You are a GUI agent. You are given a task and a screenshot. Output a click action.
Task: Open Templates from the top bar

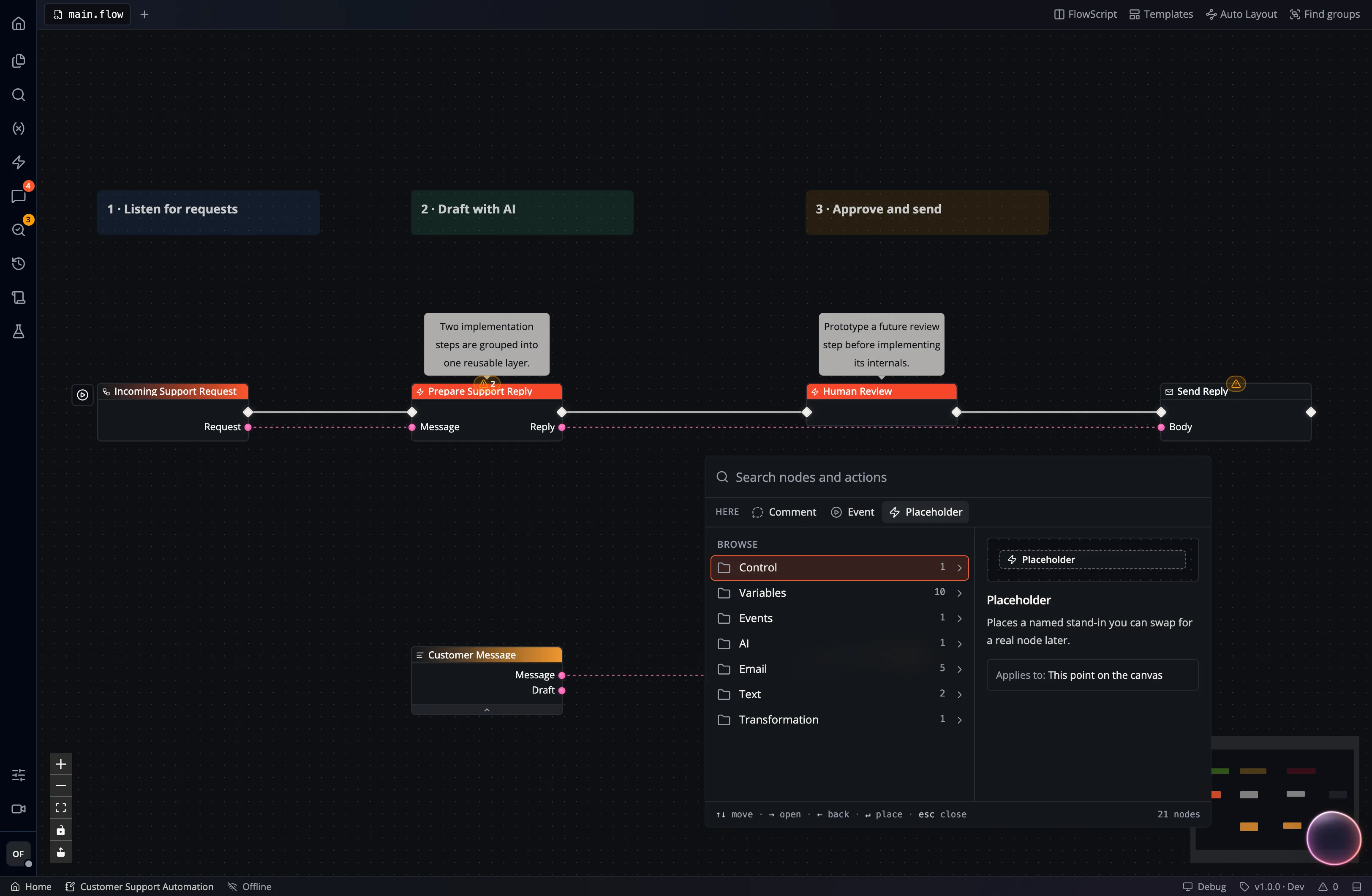1161,14
